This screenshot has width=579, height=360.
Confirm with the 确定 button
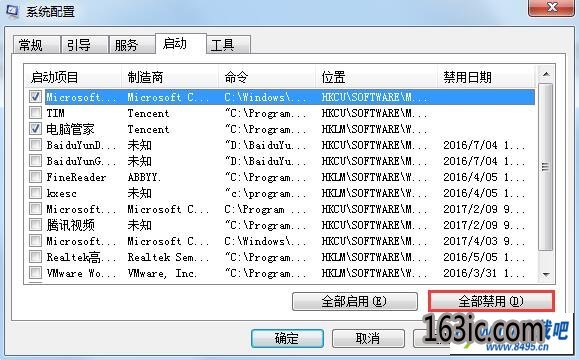click(287, 338)
